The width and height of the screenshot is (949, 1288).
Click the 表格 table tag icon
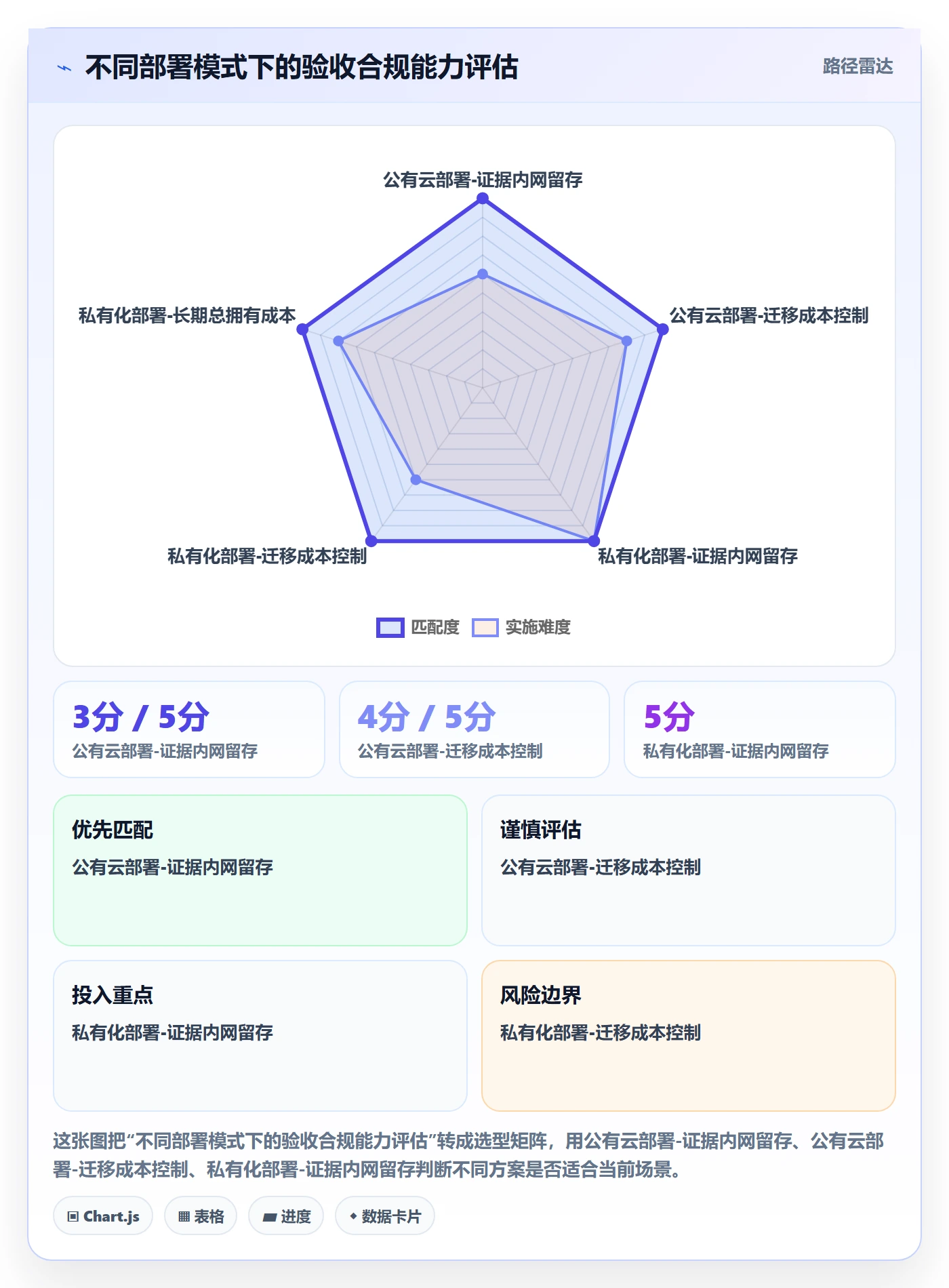(x=184, y=1216)
